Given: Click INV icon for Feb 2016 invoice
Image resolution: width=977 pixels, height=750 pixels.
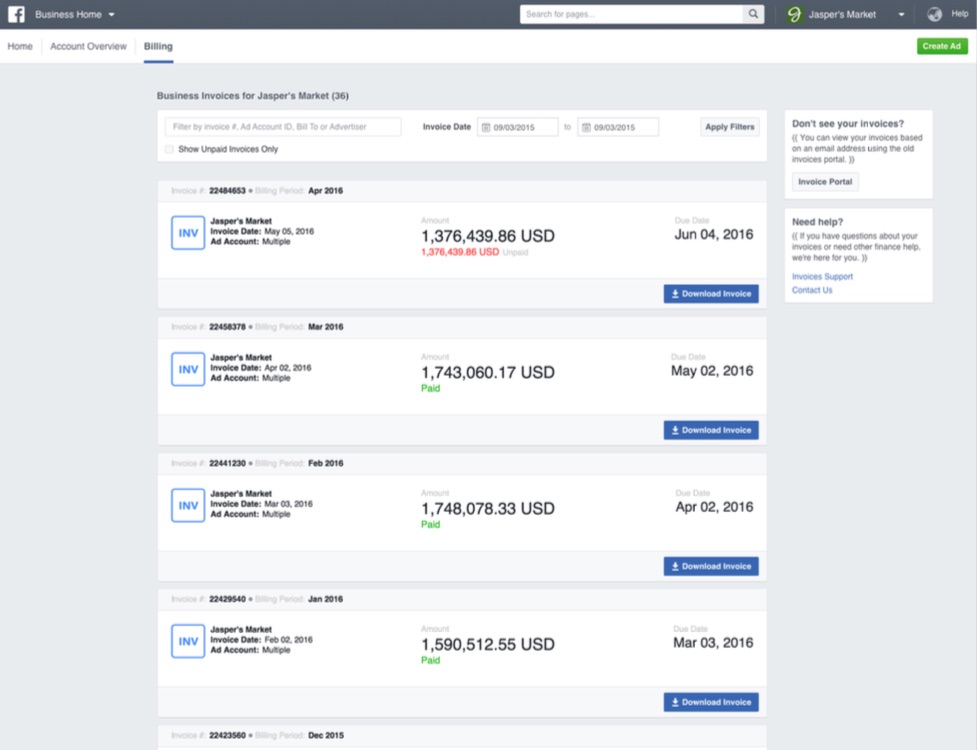Looking at the screenshot, I should tap(188, 505).
